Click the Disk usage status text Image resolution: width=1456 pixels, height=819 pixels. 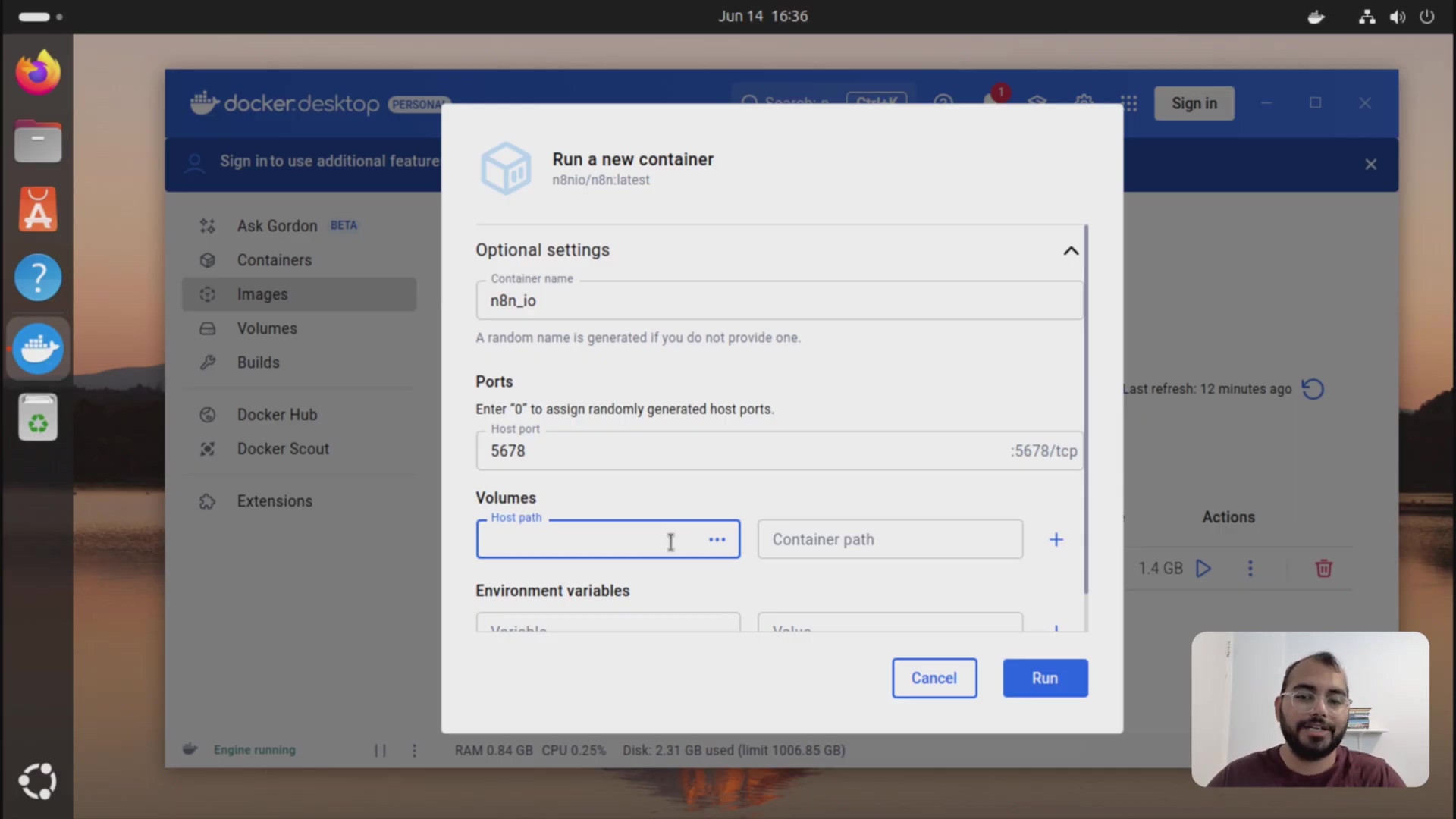point(734,750)
